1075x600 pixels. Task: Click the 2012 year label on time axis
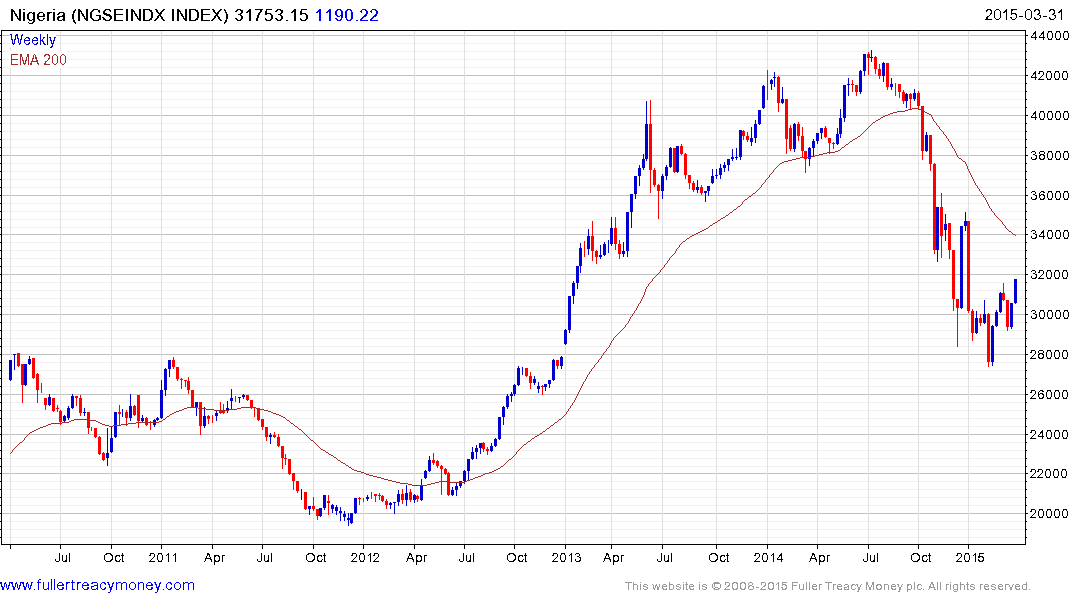tap(365, 557)
